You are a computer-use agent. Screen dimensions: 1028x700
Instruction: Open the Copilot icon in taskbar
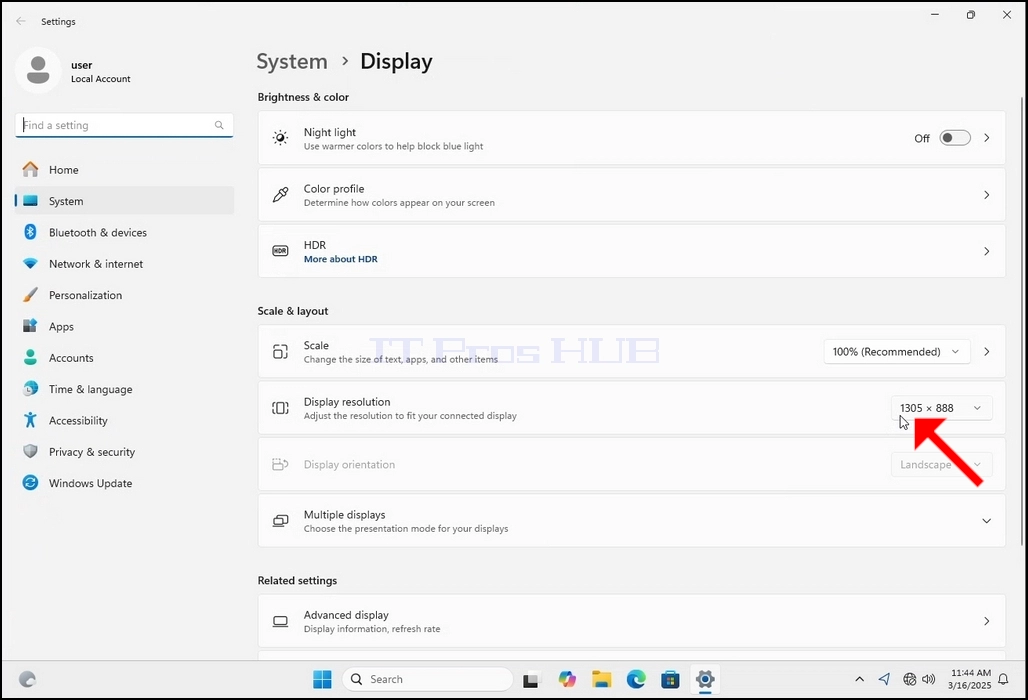pos(567,679)
